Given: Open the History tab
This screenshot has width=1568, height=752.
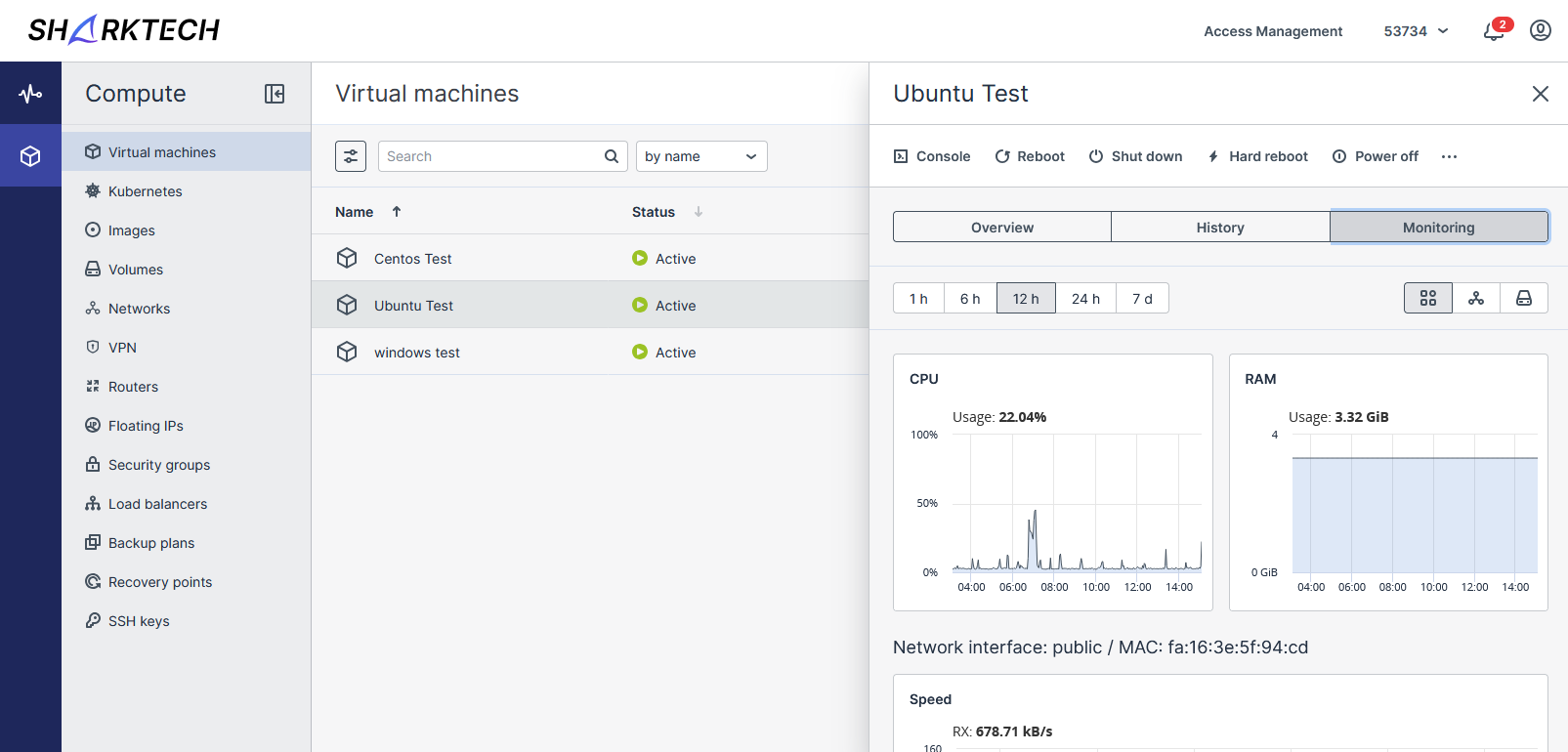Looking at the screenshot, I should tap(1219, 228).
